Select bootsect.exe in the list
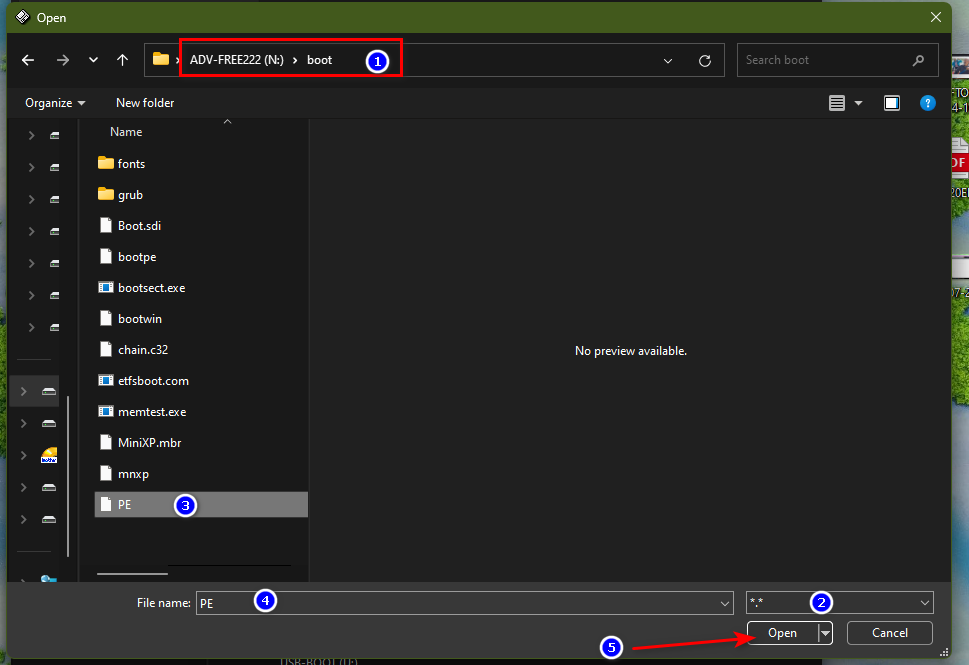Image resolution: width=969 pixels, height=665 pixels. (201, 288)
